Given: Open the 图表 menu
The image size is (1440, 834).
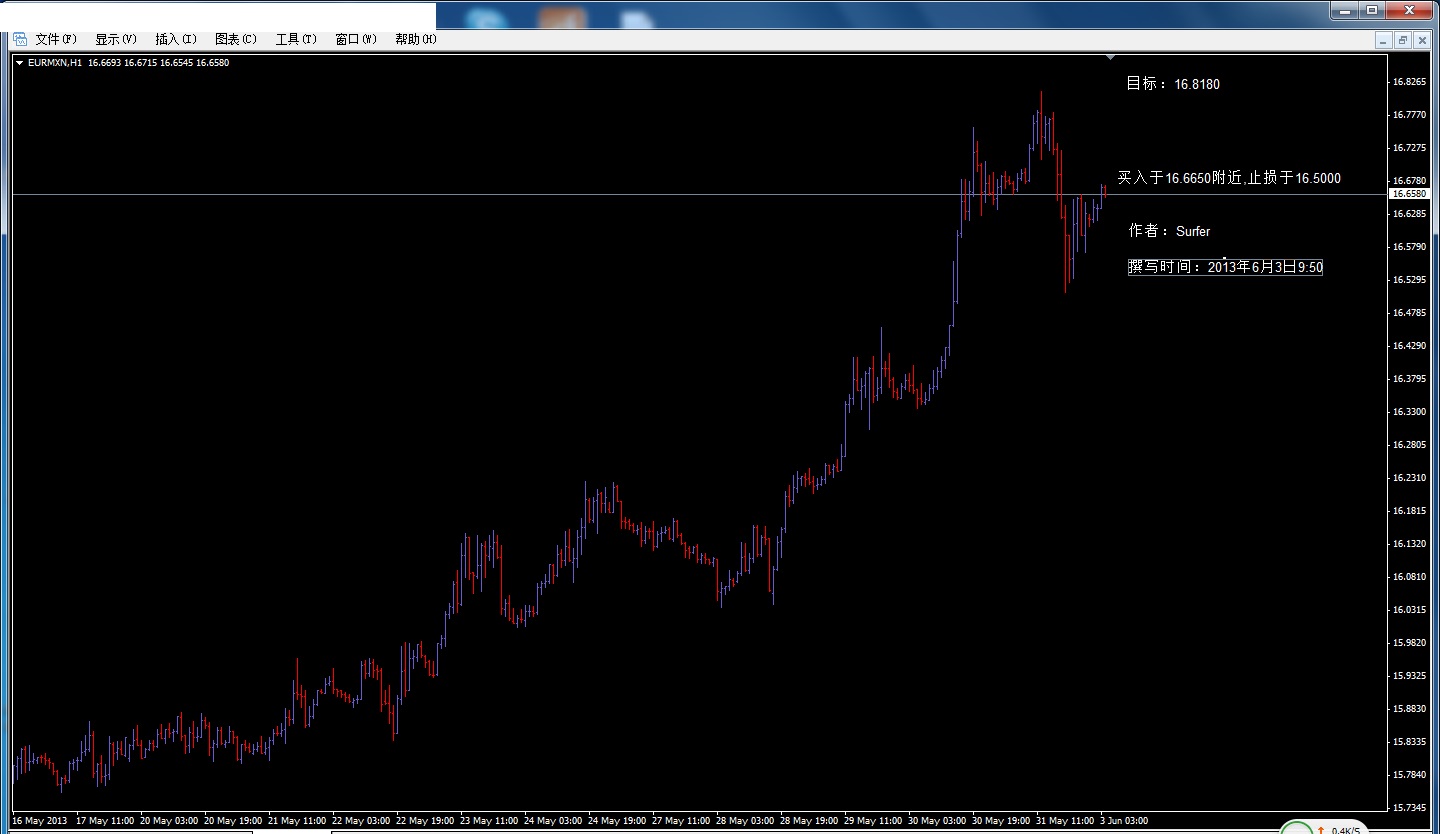Looking at the screenshot, I should tap(235, 39).
